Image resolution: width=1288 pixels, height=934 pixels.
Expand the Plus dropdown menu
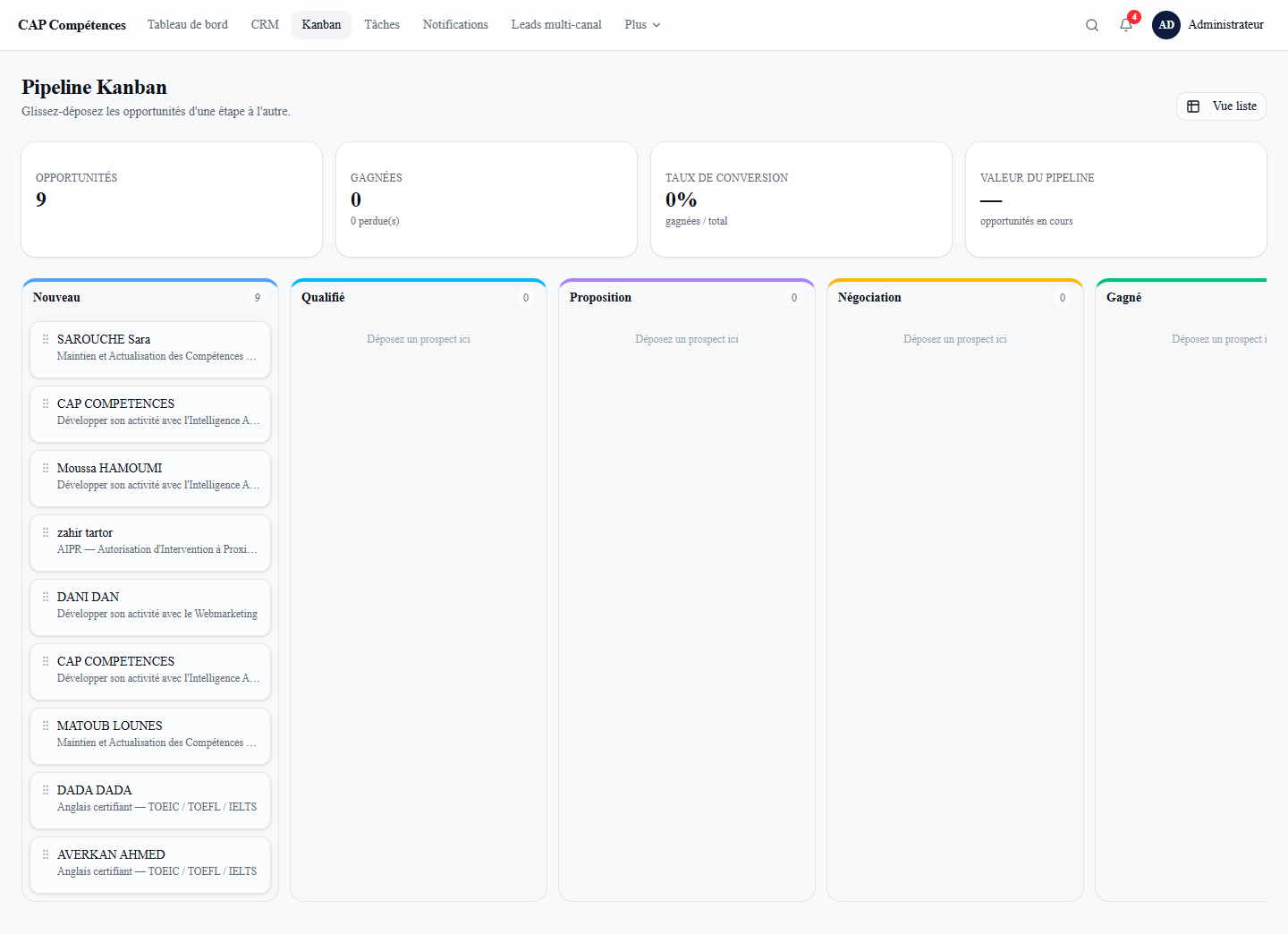point(642,25)
